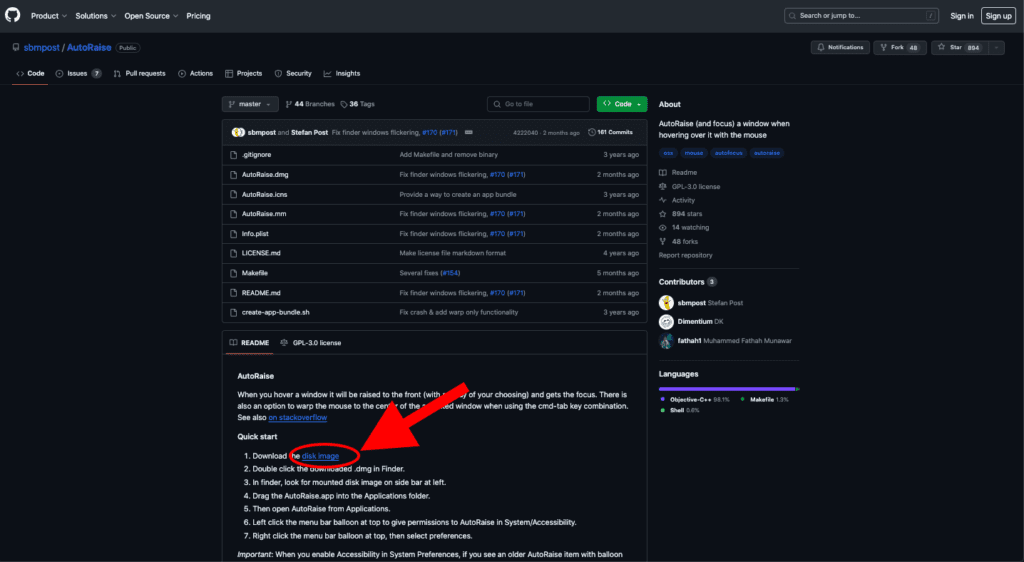Open Dimentium contributor avatar
The width and height of the screenshot is (1024, 562).
[666, 322]
